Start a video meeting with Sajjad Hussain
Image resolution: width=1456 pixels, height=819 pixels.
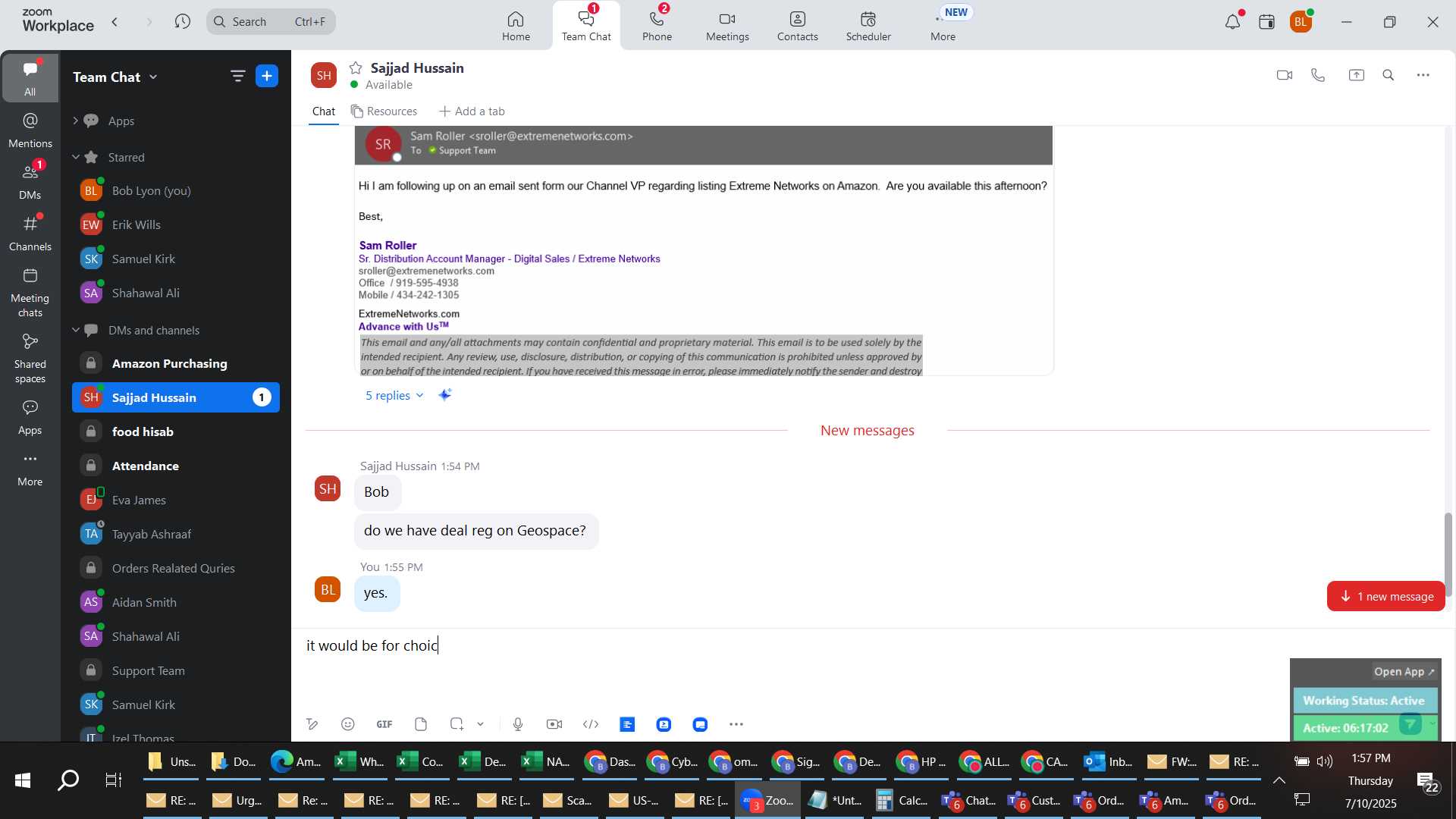click(1284, 75)
